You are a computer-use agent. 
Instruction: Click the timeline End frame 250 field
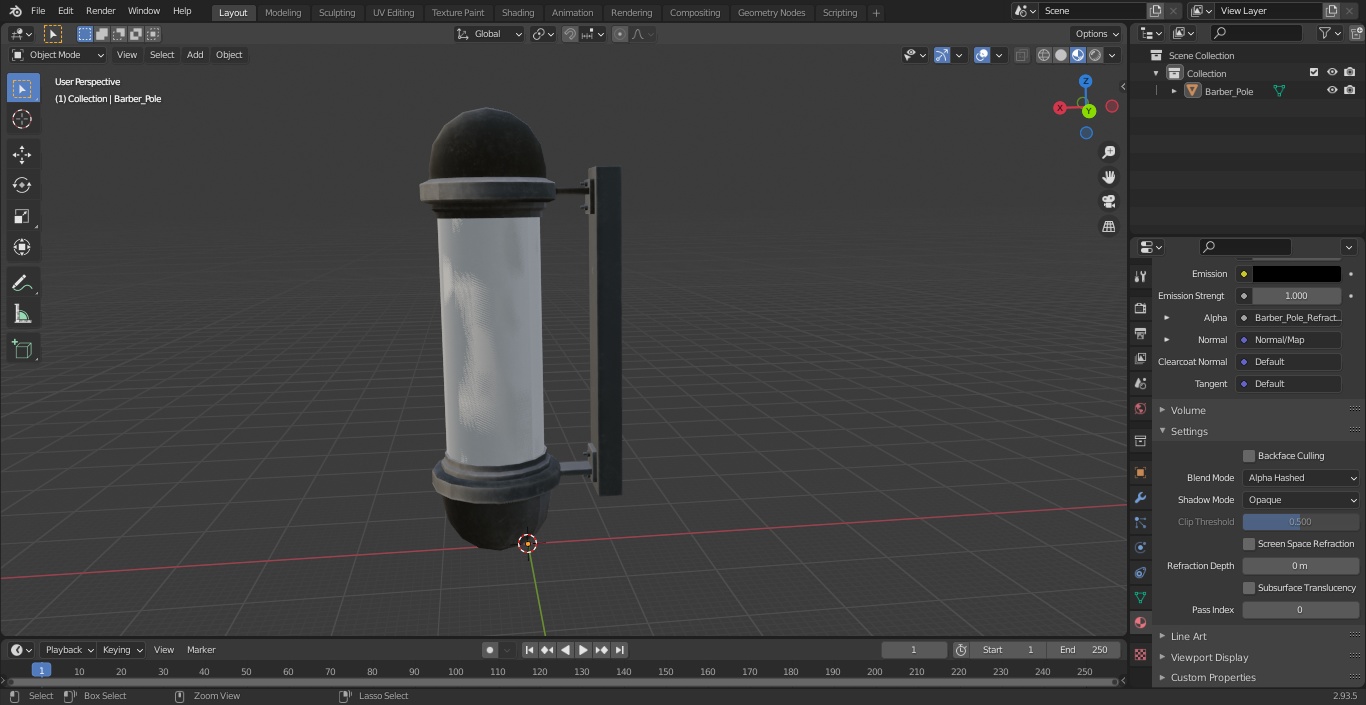pyautogui.click(x=1084, y=650)
